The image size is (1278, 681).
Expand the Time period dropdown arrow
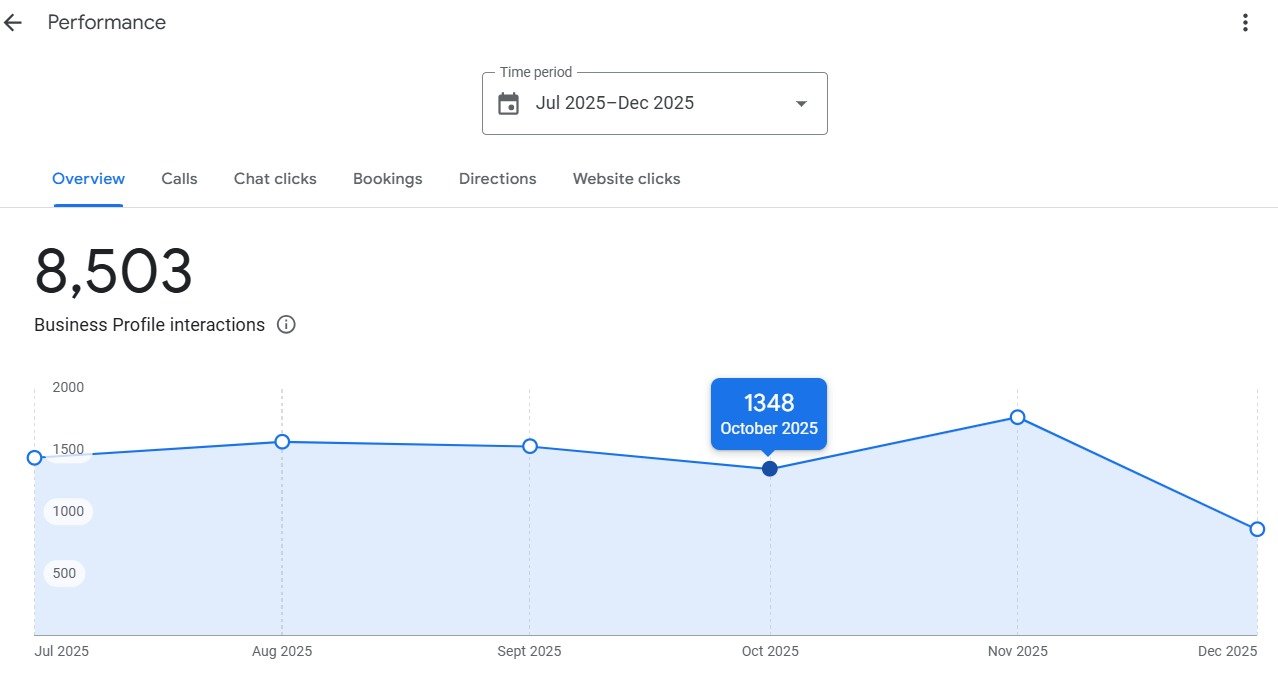801,104
